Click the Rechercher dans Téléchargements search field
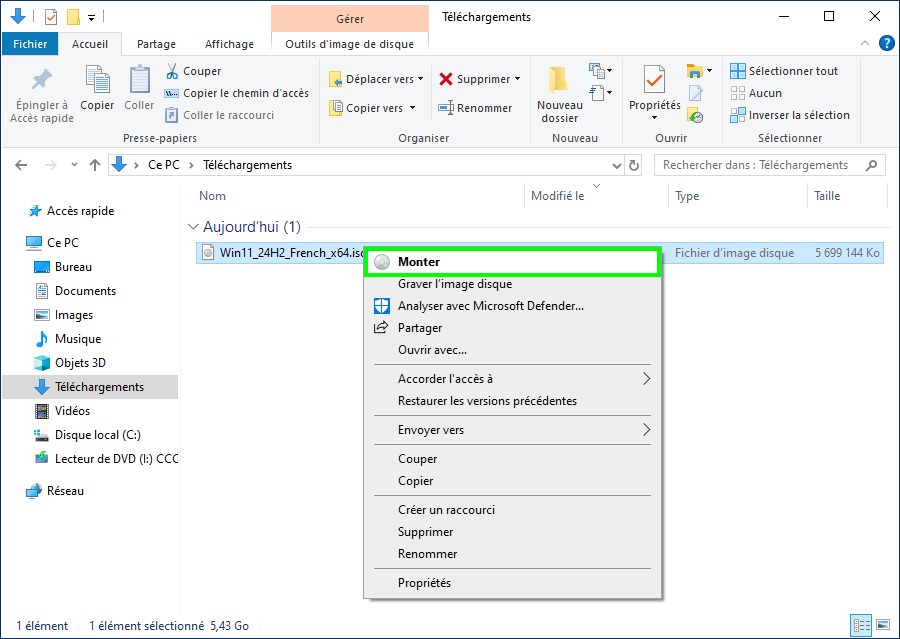 click(x=769, y=165)
